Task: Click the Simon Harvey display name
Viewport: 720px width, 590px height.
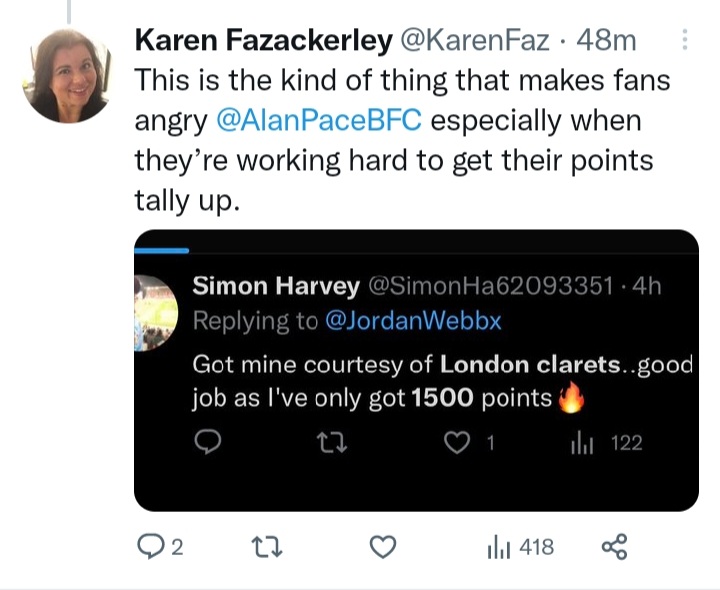Action: point(275,286)
